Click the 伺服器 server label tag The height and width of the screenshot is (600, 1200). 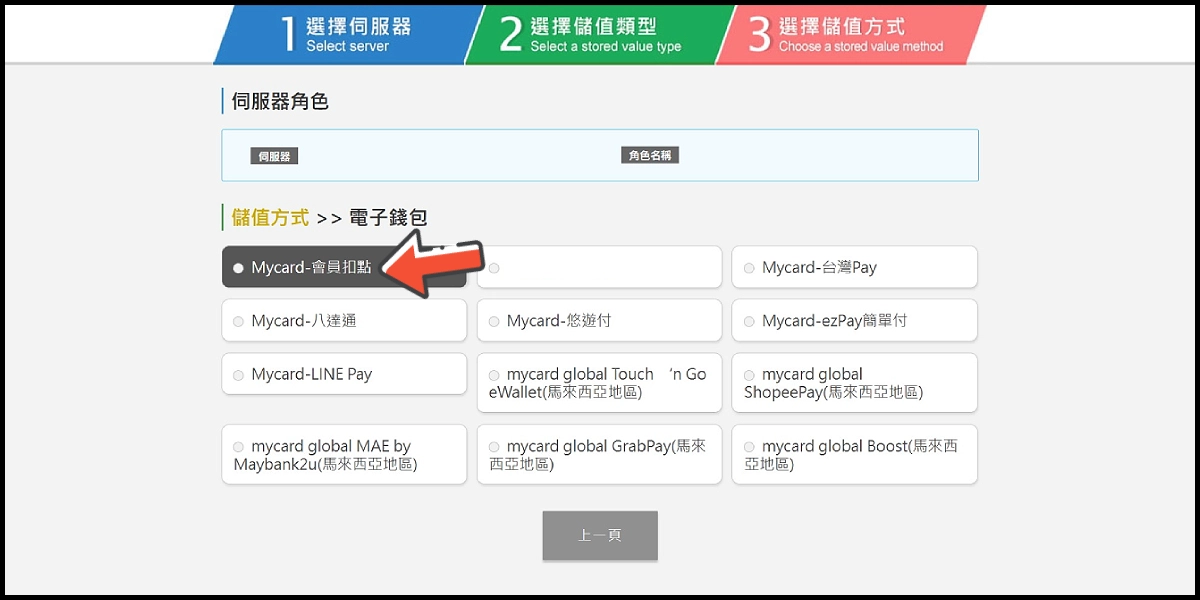tap(274, 156)
